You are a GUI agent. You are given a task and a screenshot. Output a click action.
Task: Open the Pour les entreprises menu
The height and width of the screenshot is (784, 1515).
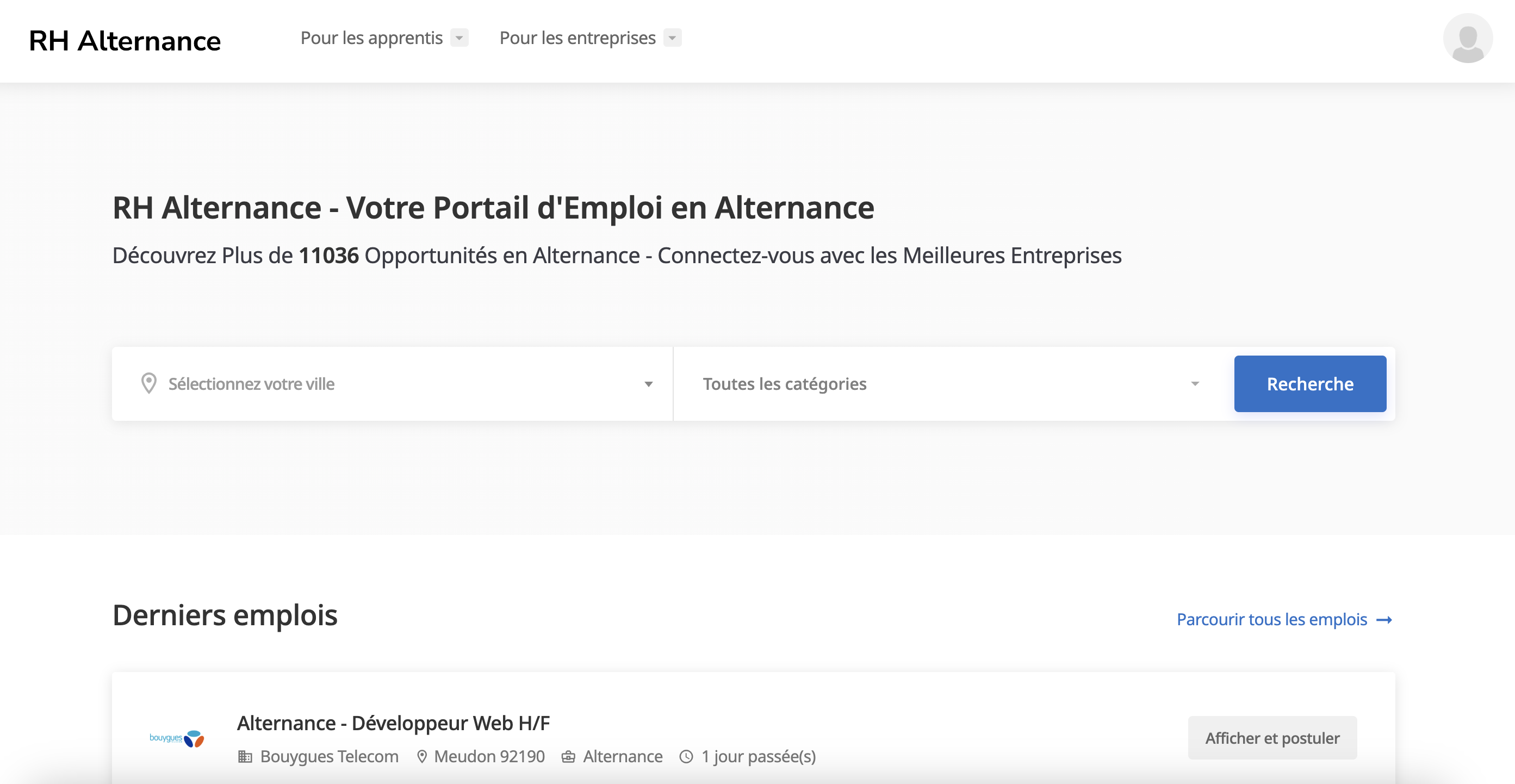[577, 38]
